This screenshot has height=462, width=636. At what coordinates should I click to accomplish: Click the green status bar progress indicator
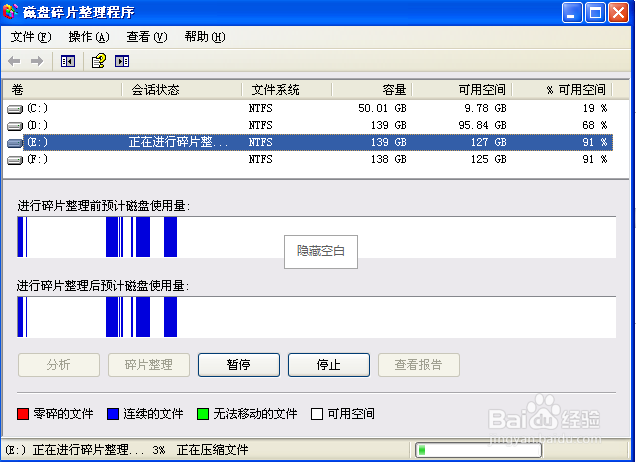pos(422,449)
